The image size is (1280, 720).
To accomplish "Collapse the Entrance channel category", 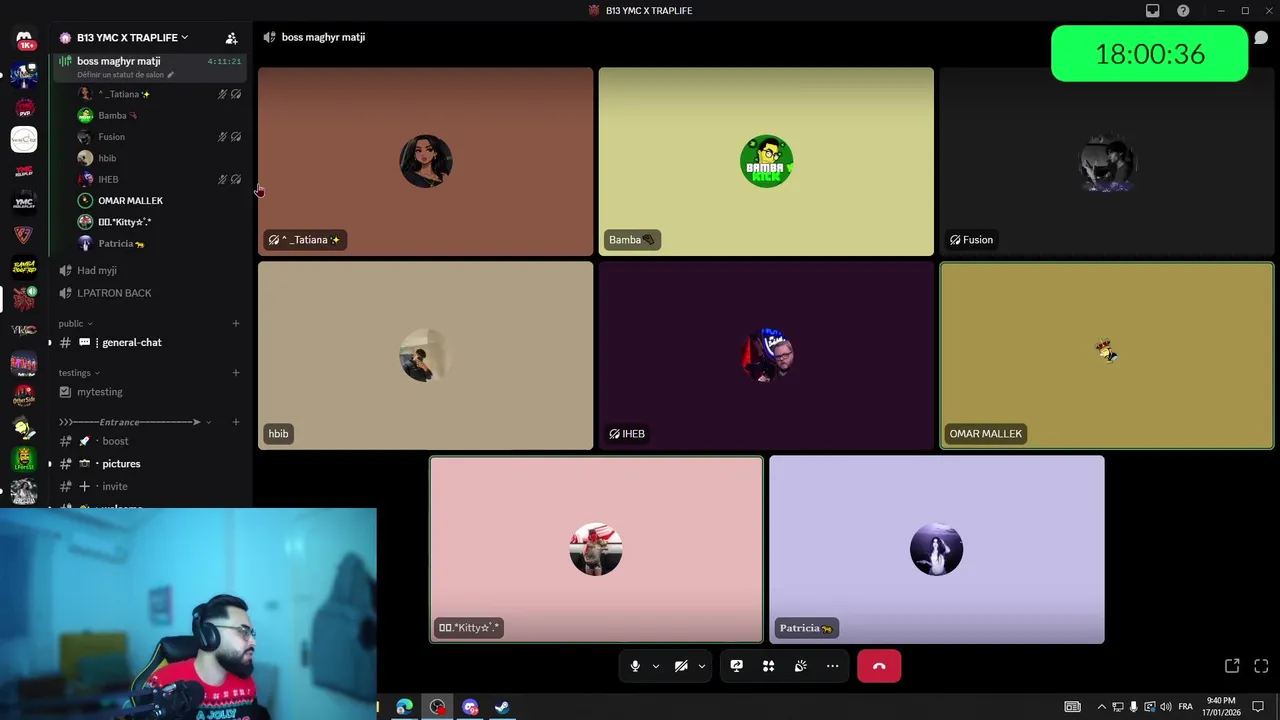I will pos(135,422).
